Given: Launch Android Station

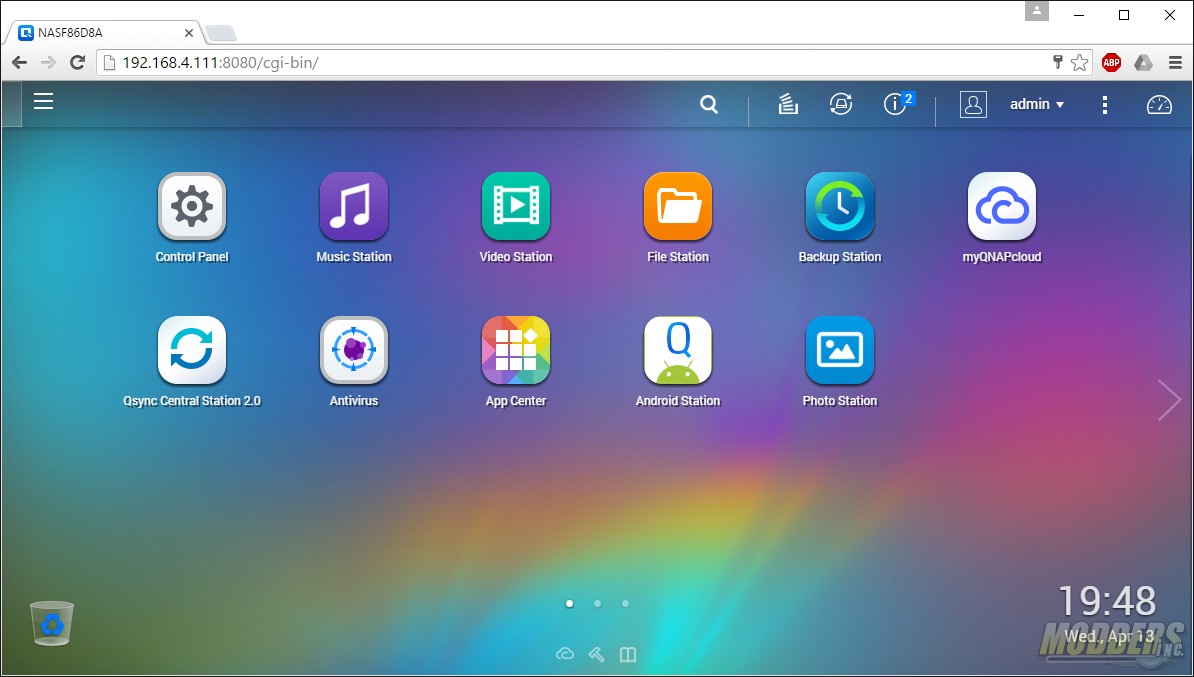Looking at the screenshot, I should [x=678, y=350].
